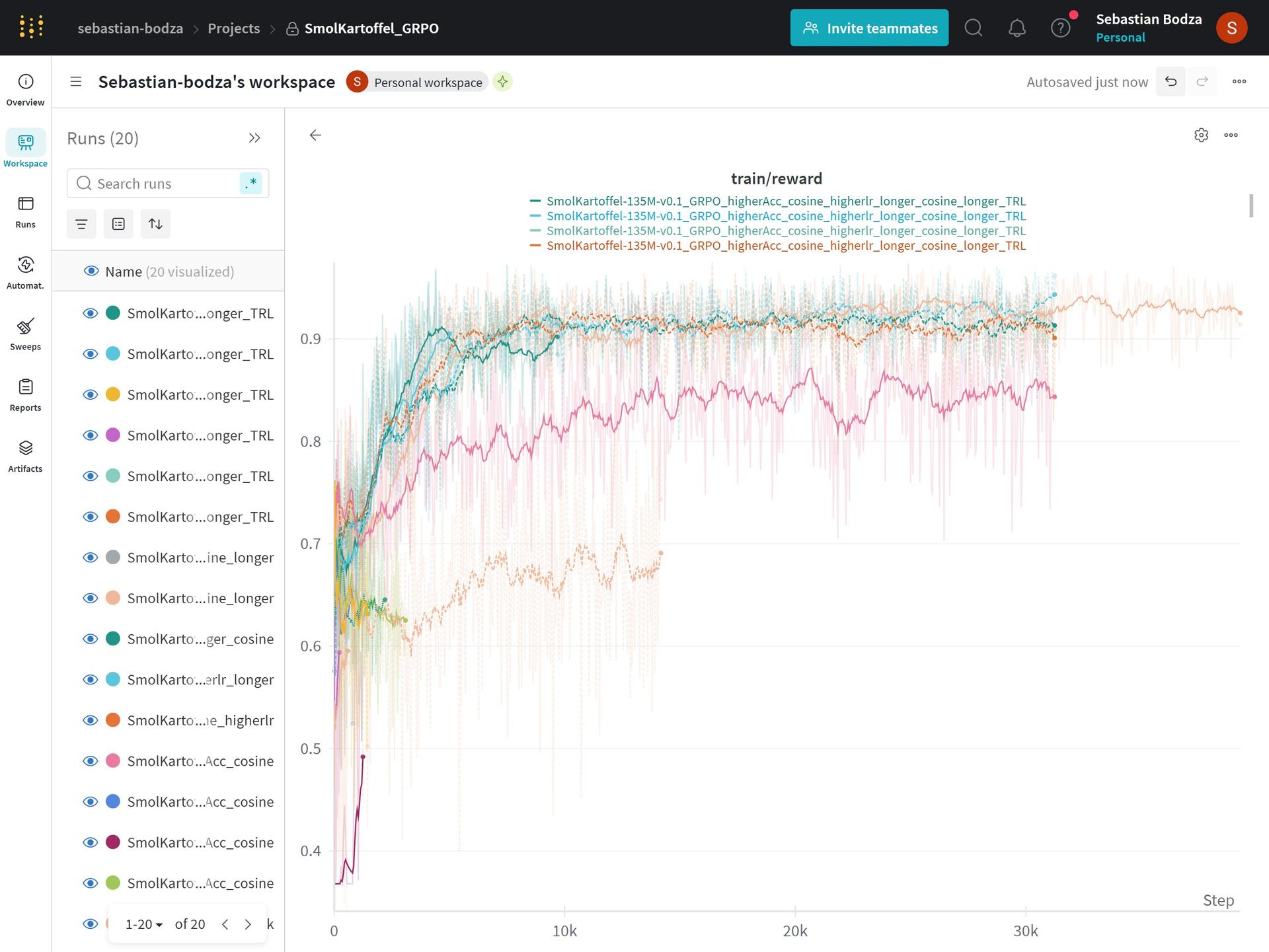The height and width of the screenshot is (952, 1269).
Task: Hide the yellow ...onger_TRL run
Action: click(91, 394)
